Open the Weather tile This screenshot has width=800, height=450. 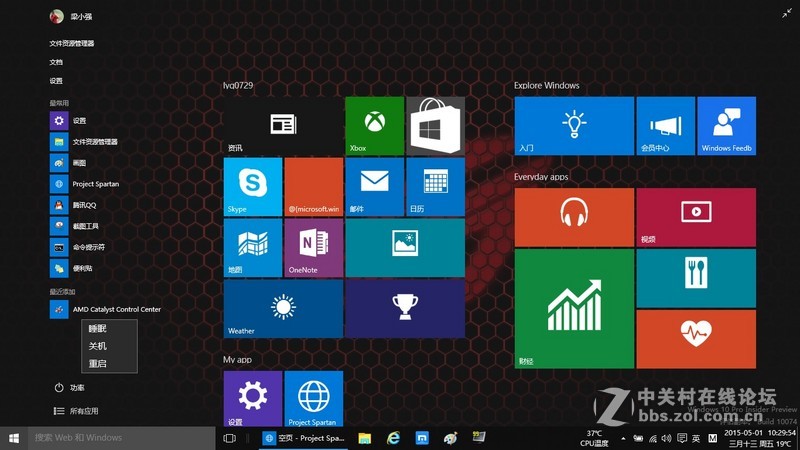[x=283, y=309]
